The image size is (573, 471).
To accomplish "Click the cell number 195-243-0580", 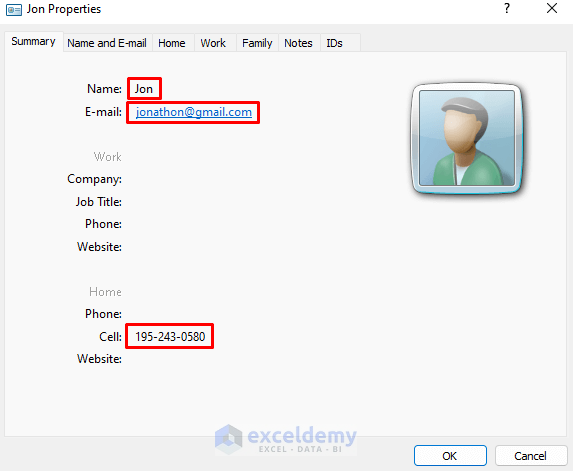I will [x=170, y=337].
